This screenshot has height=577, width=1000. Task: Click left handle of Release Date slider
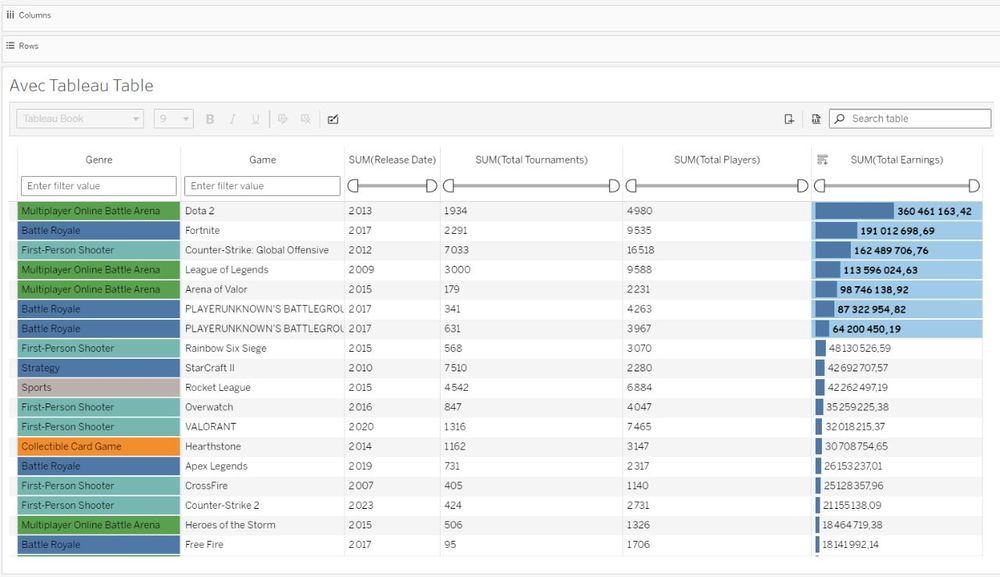pos(353,186)
